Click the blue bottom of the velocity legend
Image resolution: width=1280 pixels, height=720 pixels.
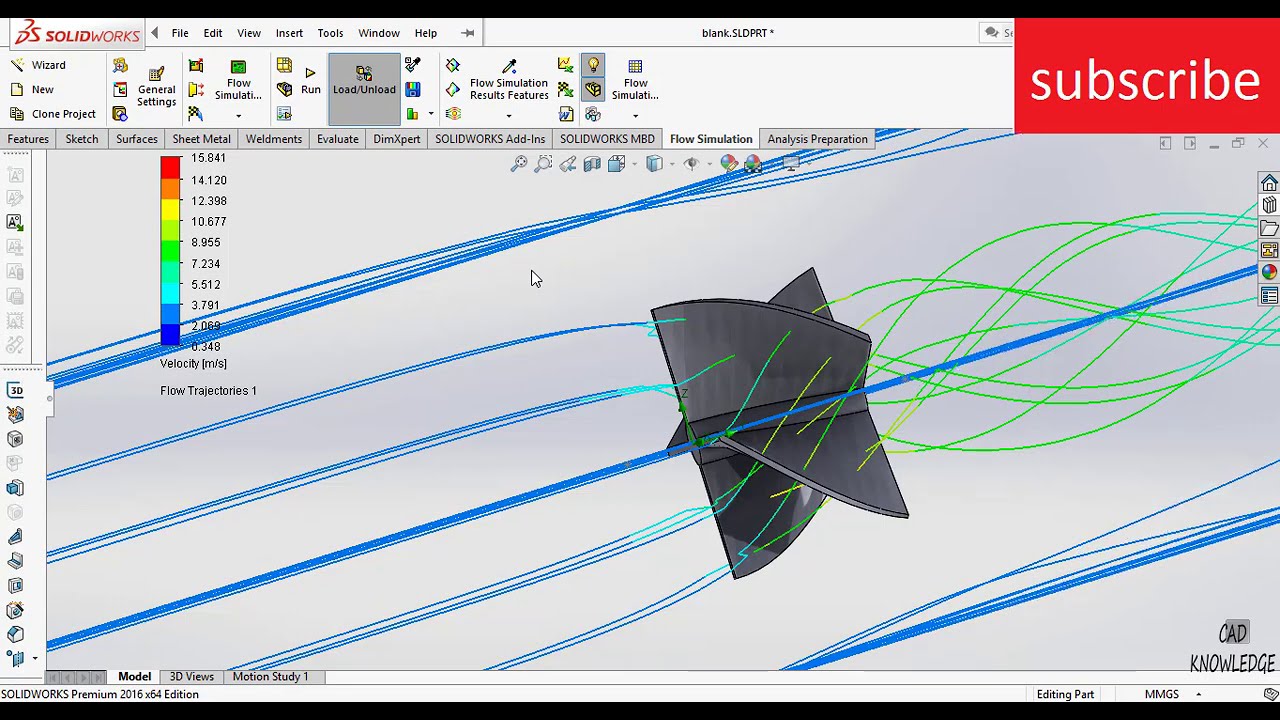point(170,335)
